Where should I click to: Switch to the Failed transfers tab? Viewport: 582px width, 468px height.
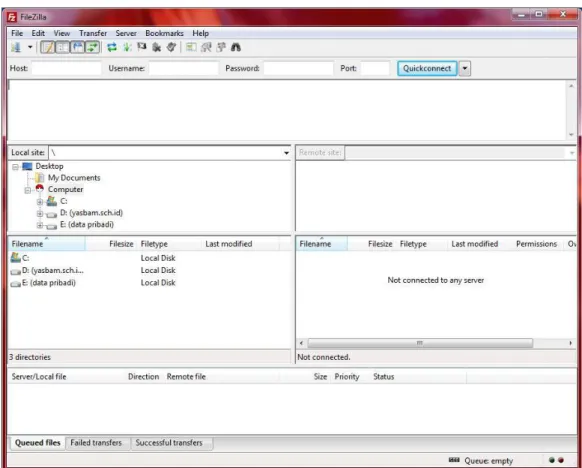pyautogui.click(x=96, y=443)
